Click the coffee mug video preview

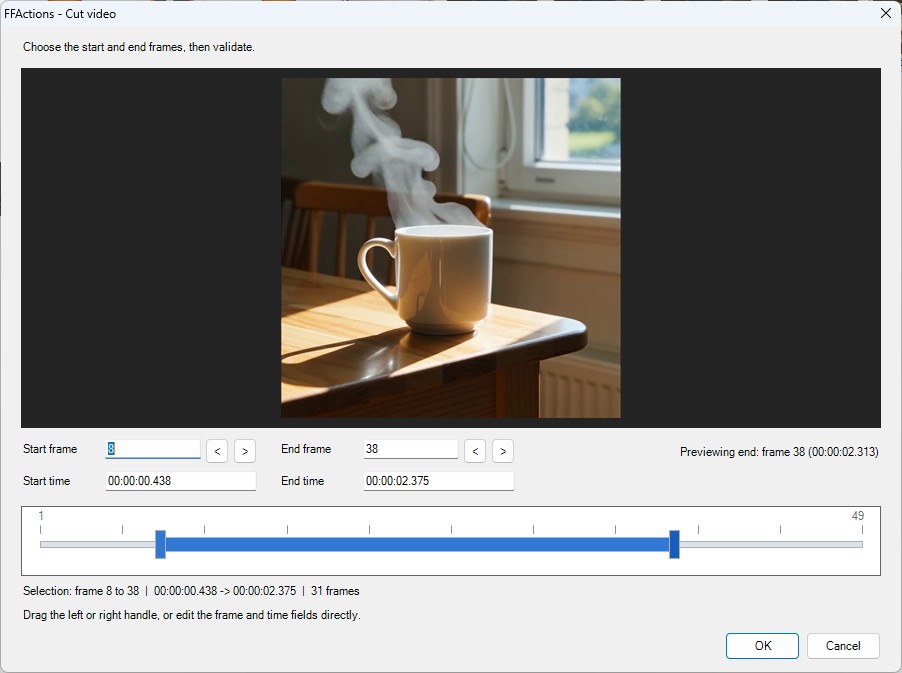pyautogui.click(x=450, y=248)
